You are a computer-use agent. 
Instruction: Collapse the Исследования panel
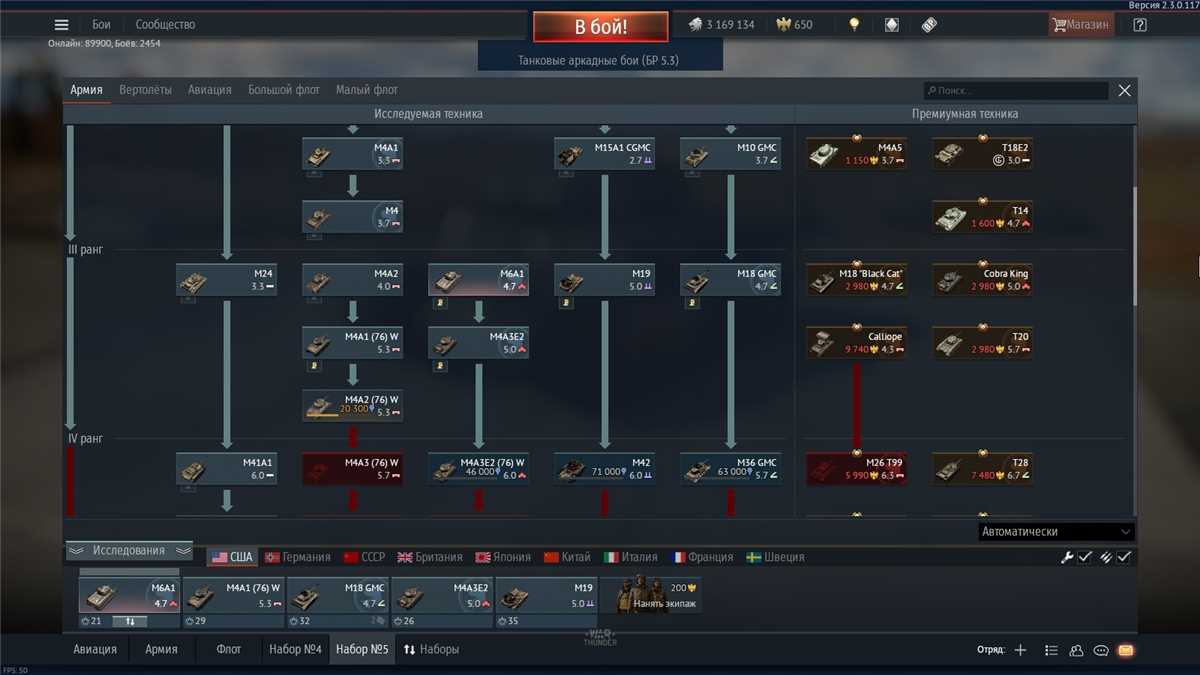pos(129,551)
